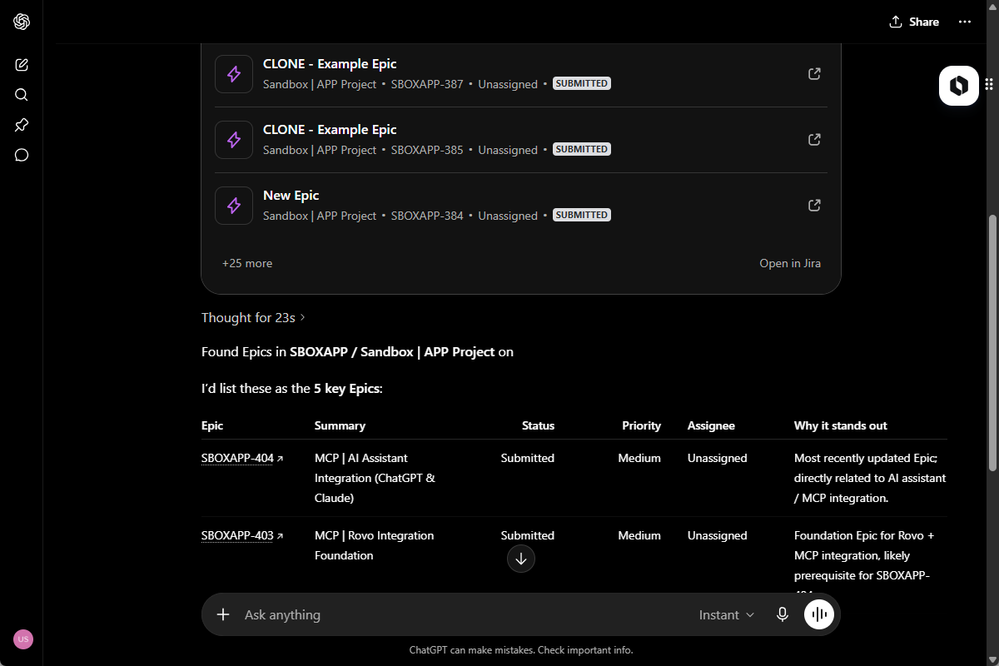Image resolution: width=999 pixels, height=666 pixels.
Task: Click 'ChatGPT can make mistakes' footer text
Action: [521, 650]
